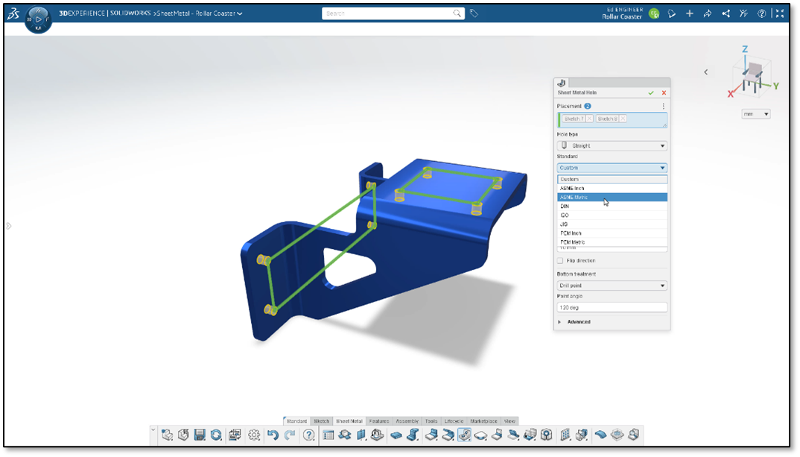800x457 pixels.
Task: Switch to the Features tab
Action: coord(378,421)
